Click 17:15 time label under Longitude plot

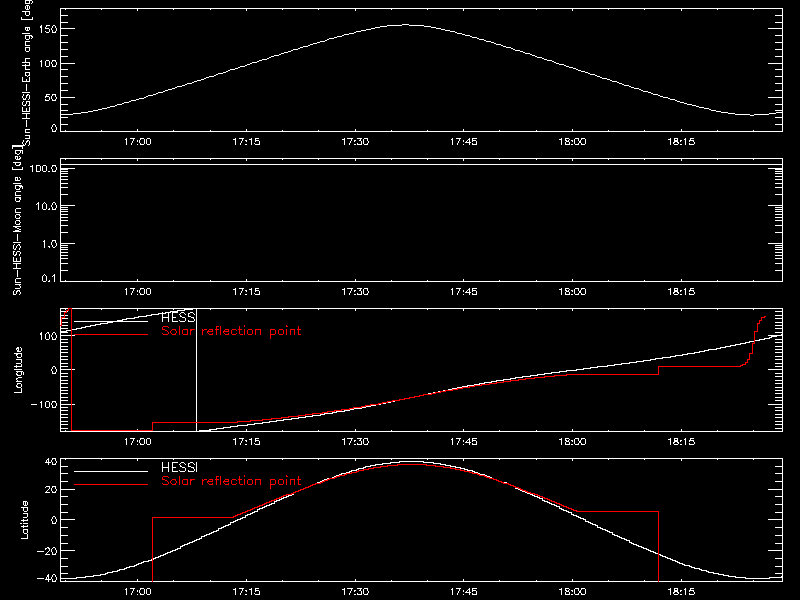(246, 442)
